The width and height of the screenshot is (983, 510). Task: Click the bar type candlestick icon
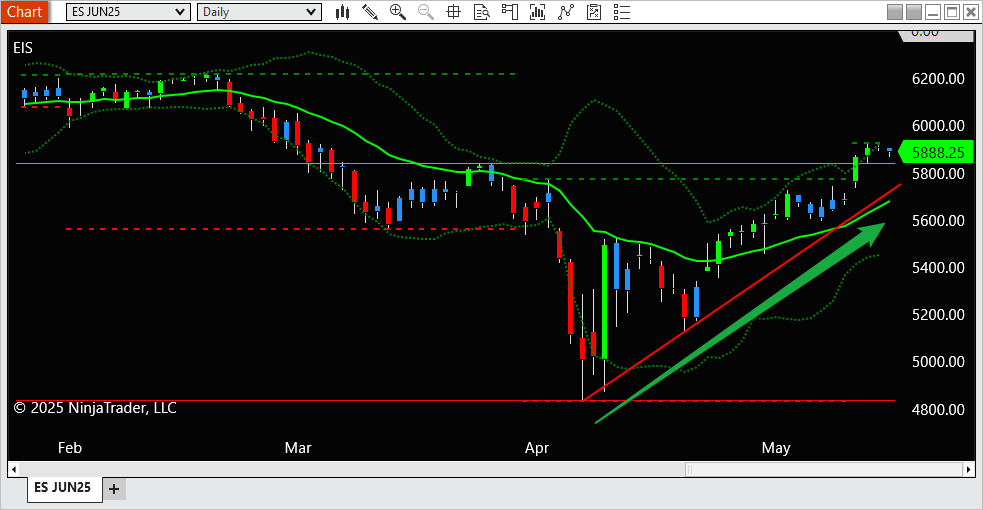(x=342, y=12)
